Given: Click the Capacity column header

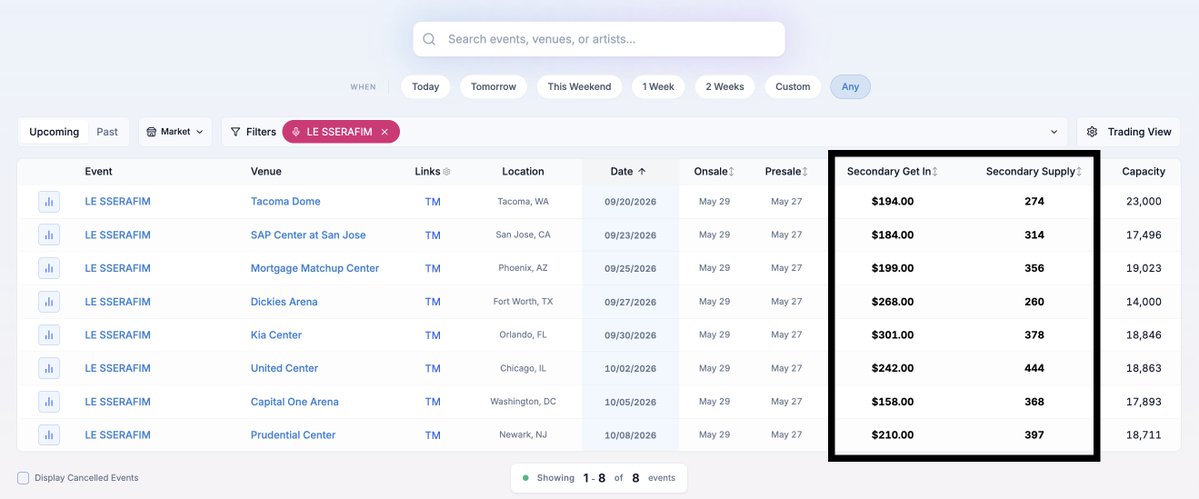Looking at the screenshot, I should coord(1143,172).
